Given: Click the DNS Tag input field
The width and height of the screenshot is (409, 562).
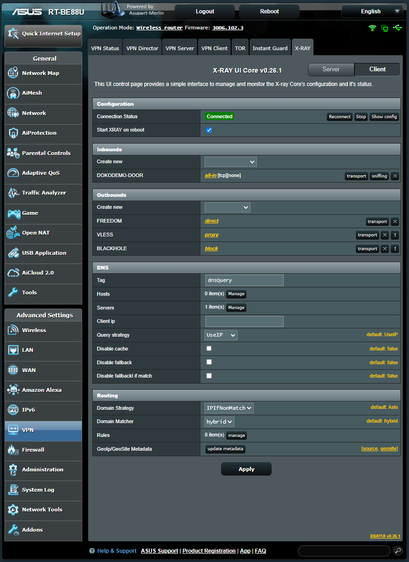Looking at the screenshot, I should pyautogui.click(x=244, y=280).
